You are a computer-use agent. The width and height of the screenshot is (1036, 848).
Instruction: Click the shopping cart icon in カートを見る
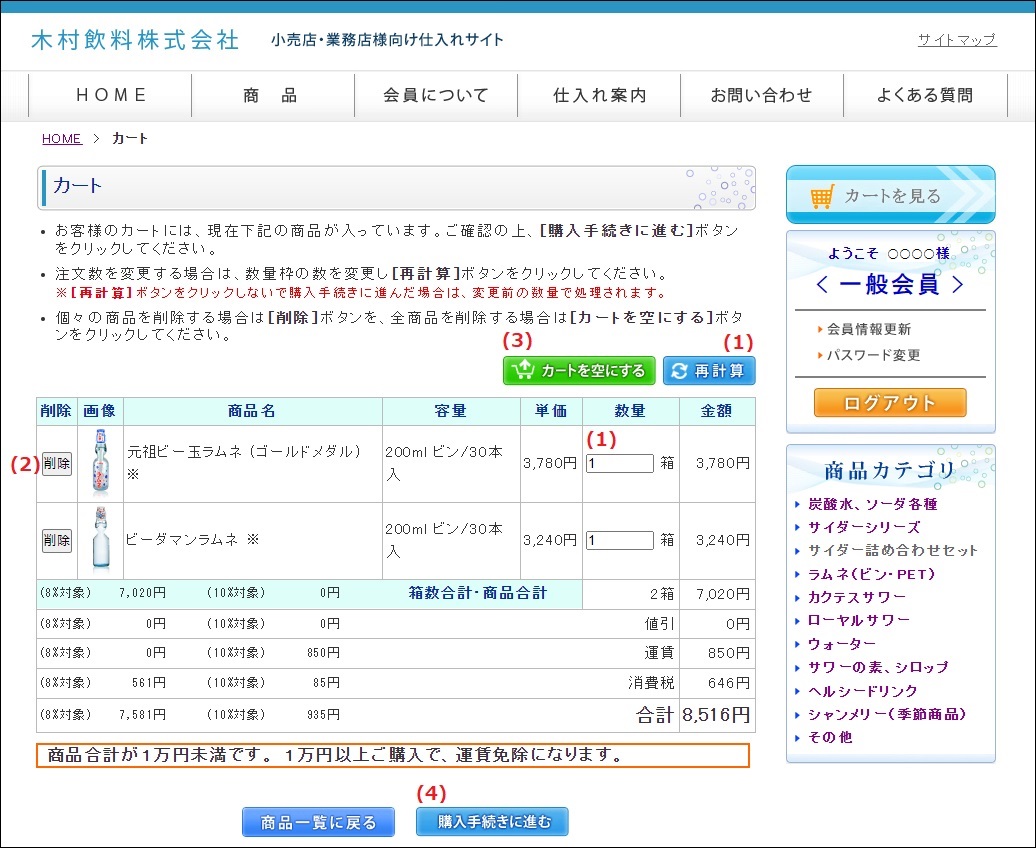pos(822,197)
